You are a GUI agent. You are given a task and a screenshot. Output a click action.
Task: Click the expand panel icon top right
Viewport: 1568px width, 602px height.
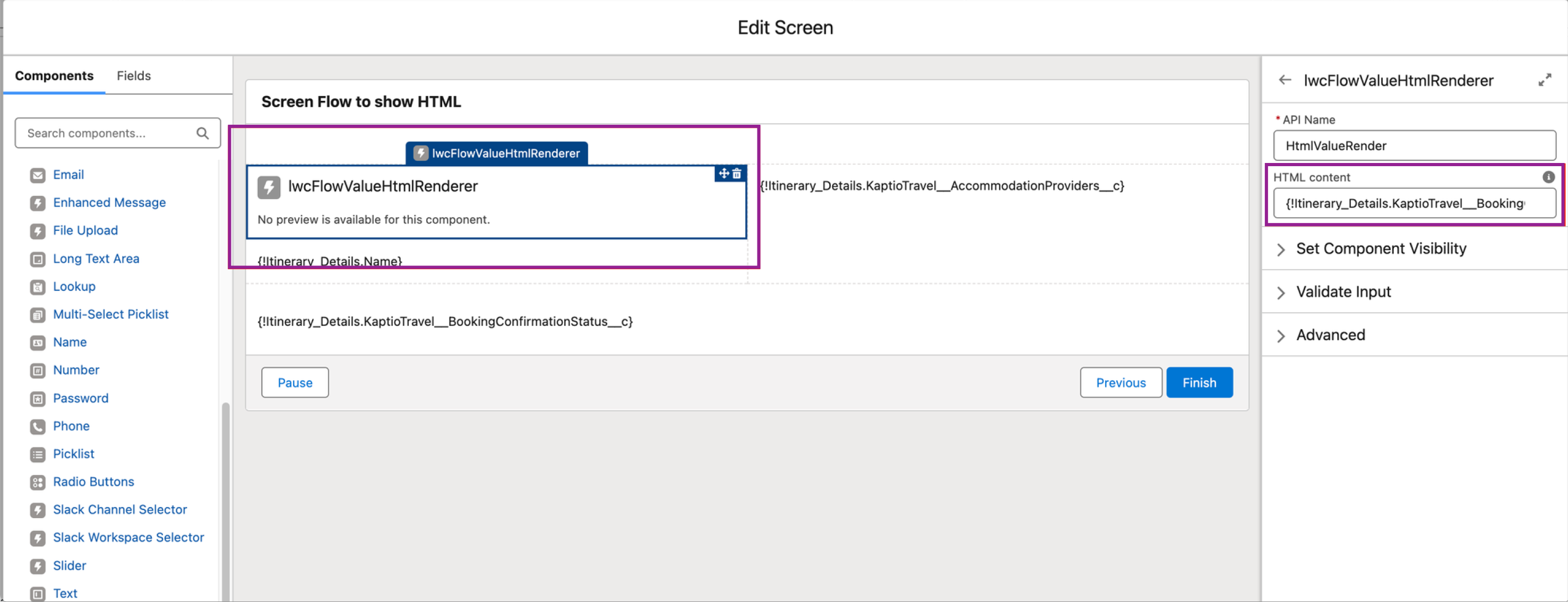click(x=1544, y=80)
